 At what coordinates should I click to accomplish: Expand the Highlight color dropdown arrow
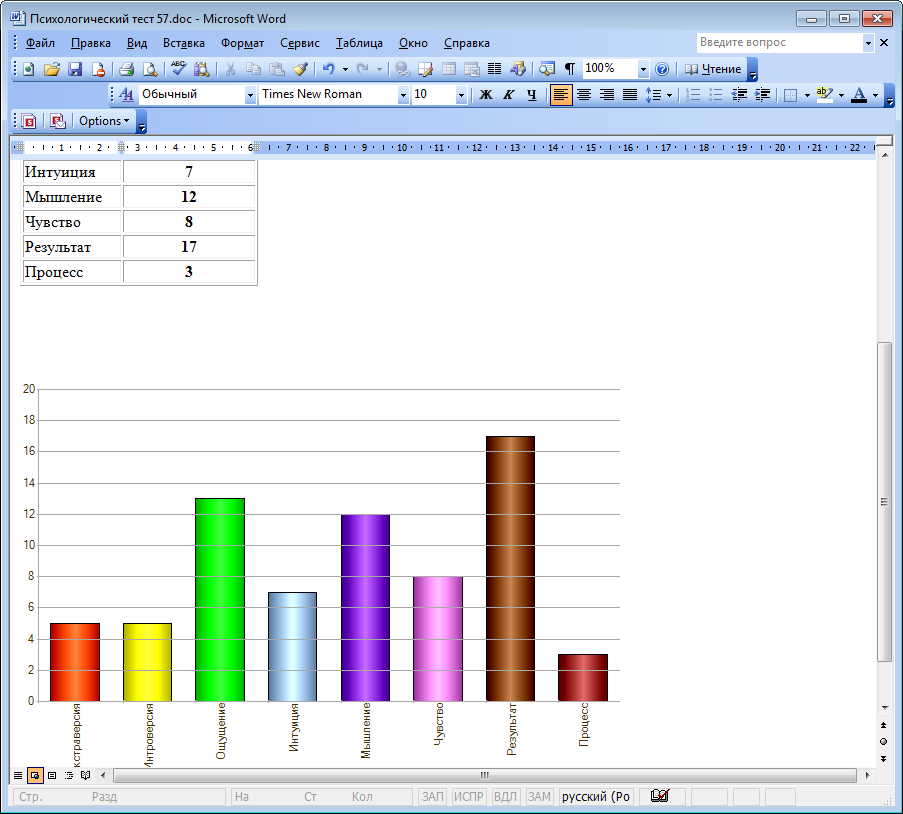841,95
